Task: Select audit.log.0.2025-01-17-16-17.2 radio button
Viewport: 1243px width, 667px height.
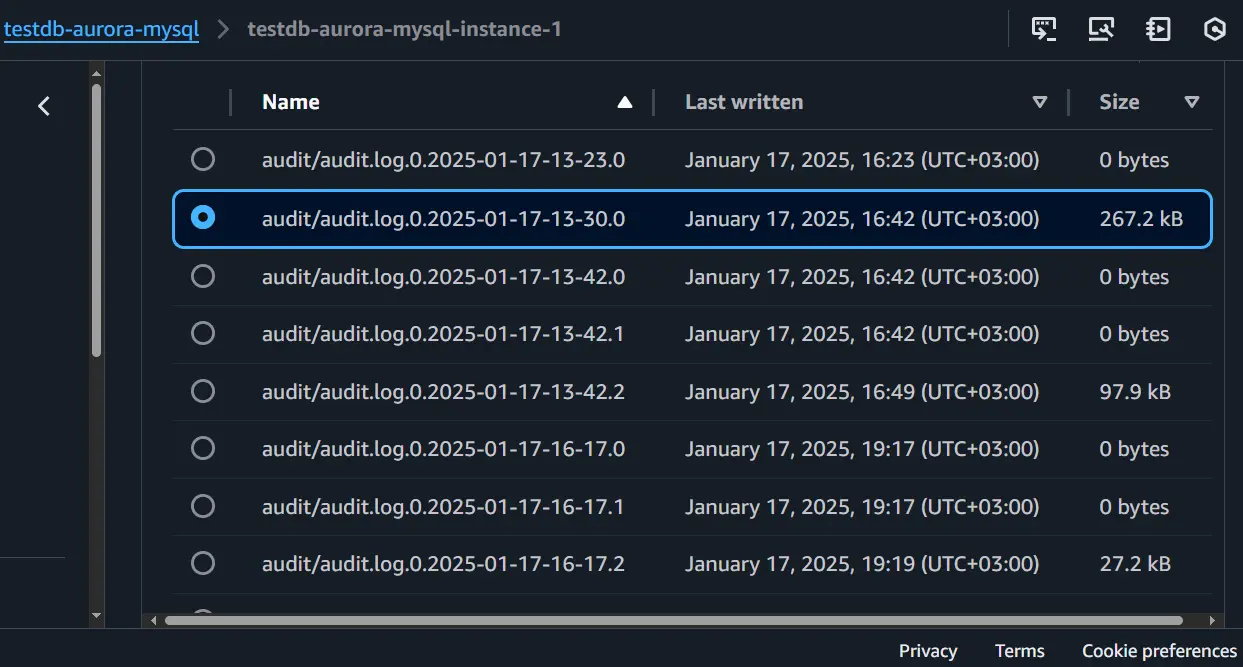Action: click(x=203, y=564)
